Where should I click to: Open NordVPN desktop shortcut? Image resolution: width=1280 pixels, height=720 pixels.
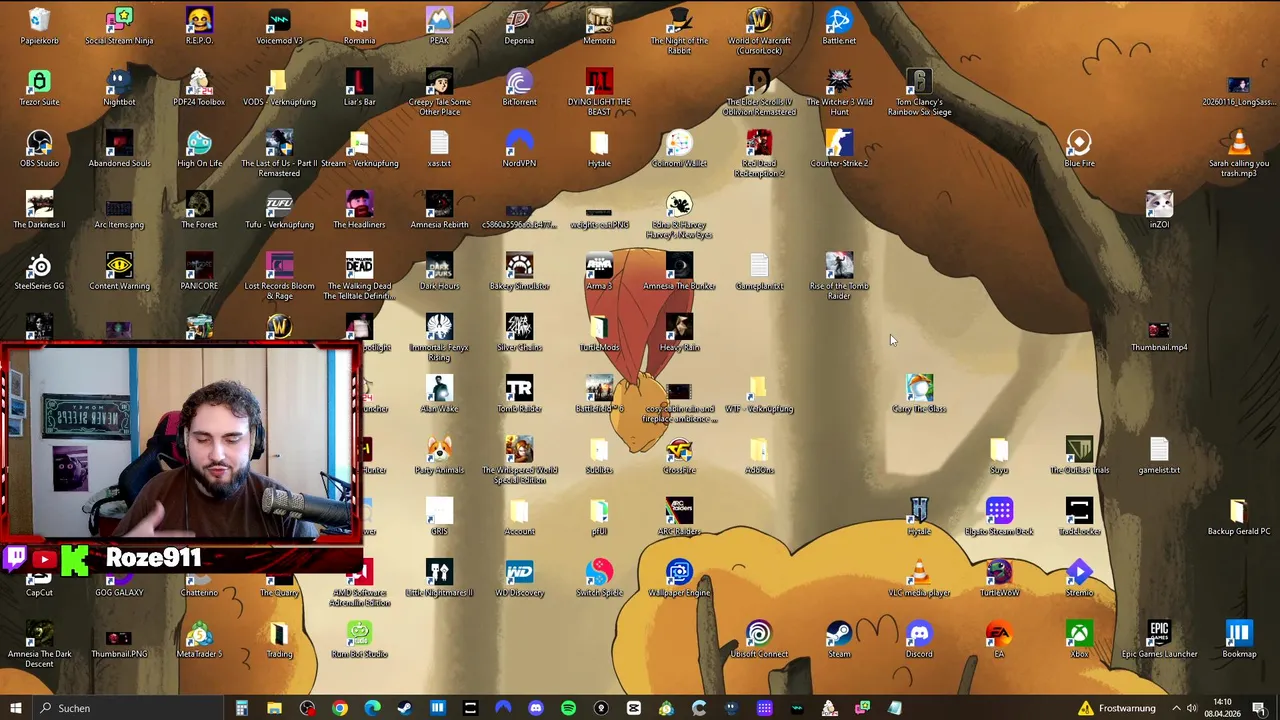[x=519, y=148]
